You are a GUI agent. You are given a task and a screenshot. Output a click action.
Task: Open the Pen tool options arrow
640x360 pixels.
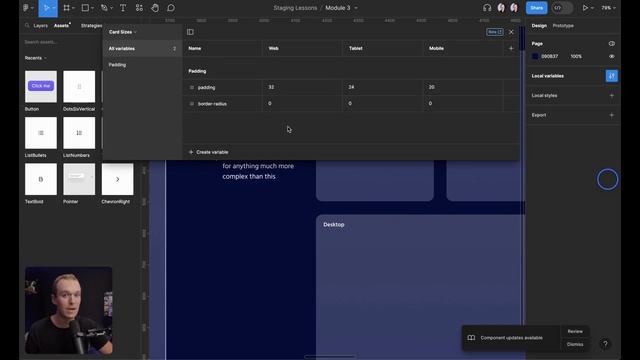(111, 8)
